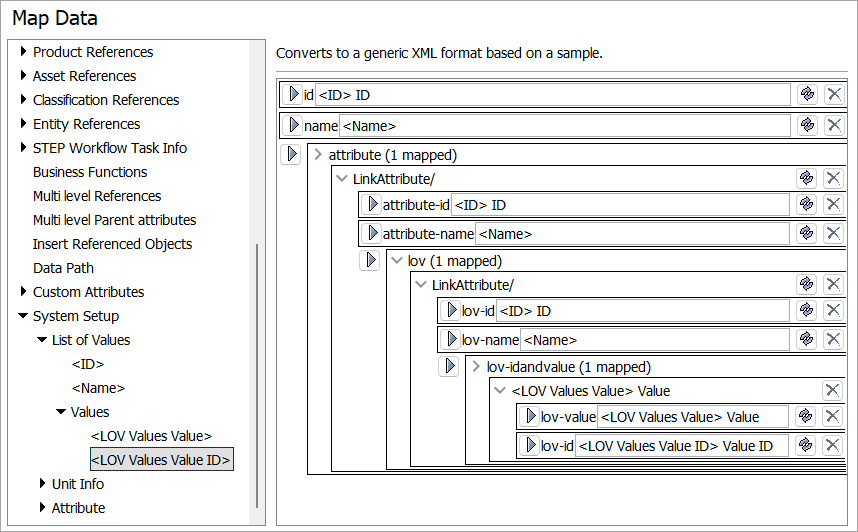Viewport: 858px width, 532px height.
Task: Click the name mapping input field
Action: tap(565, 126)
